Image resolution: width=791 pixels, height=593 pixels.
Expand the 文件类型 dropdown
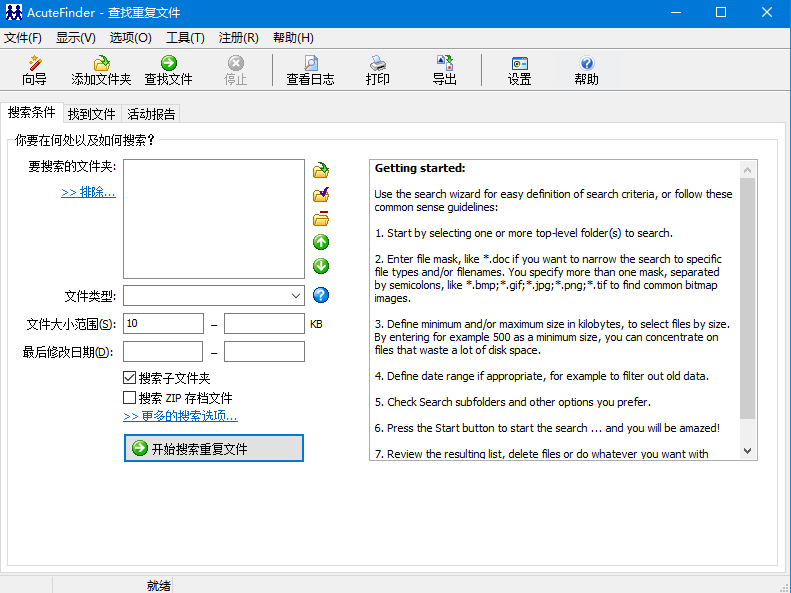click(296, 296)
